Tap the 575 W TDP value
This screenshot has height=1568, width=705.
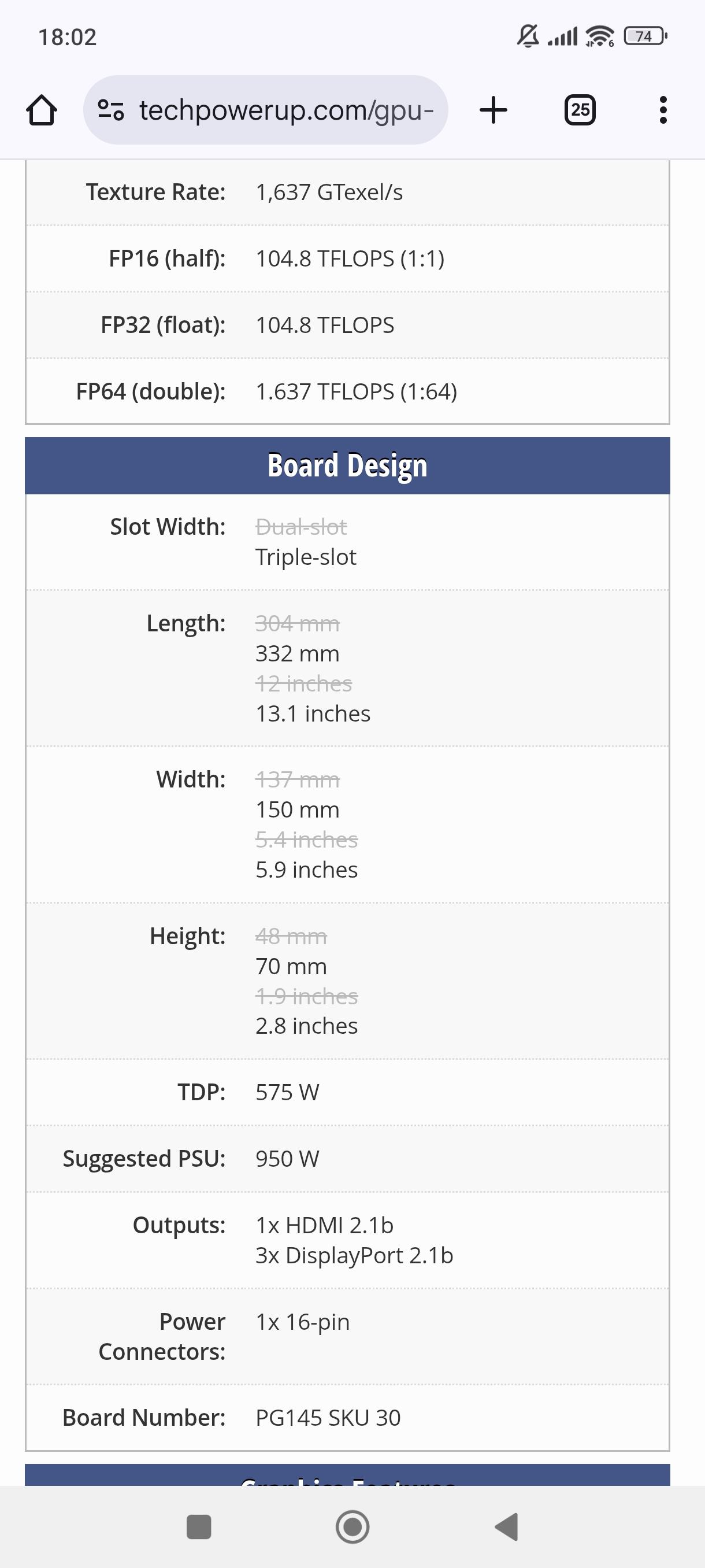pos(287,1092)
